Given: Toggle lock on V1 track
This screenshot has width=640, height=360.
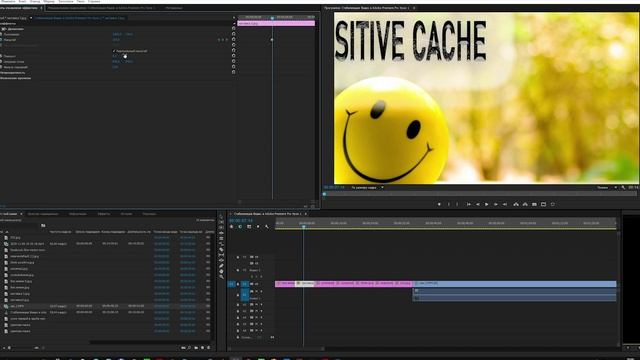Looking at the screenshot, I should [x=238, y=284].
